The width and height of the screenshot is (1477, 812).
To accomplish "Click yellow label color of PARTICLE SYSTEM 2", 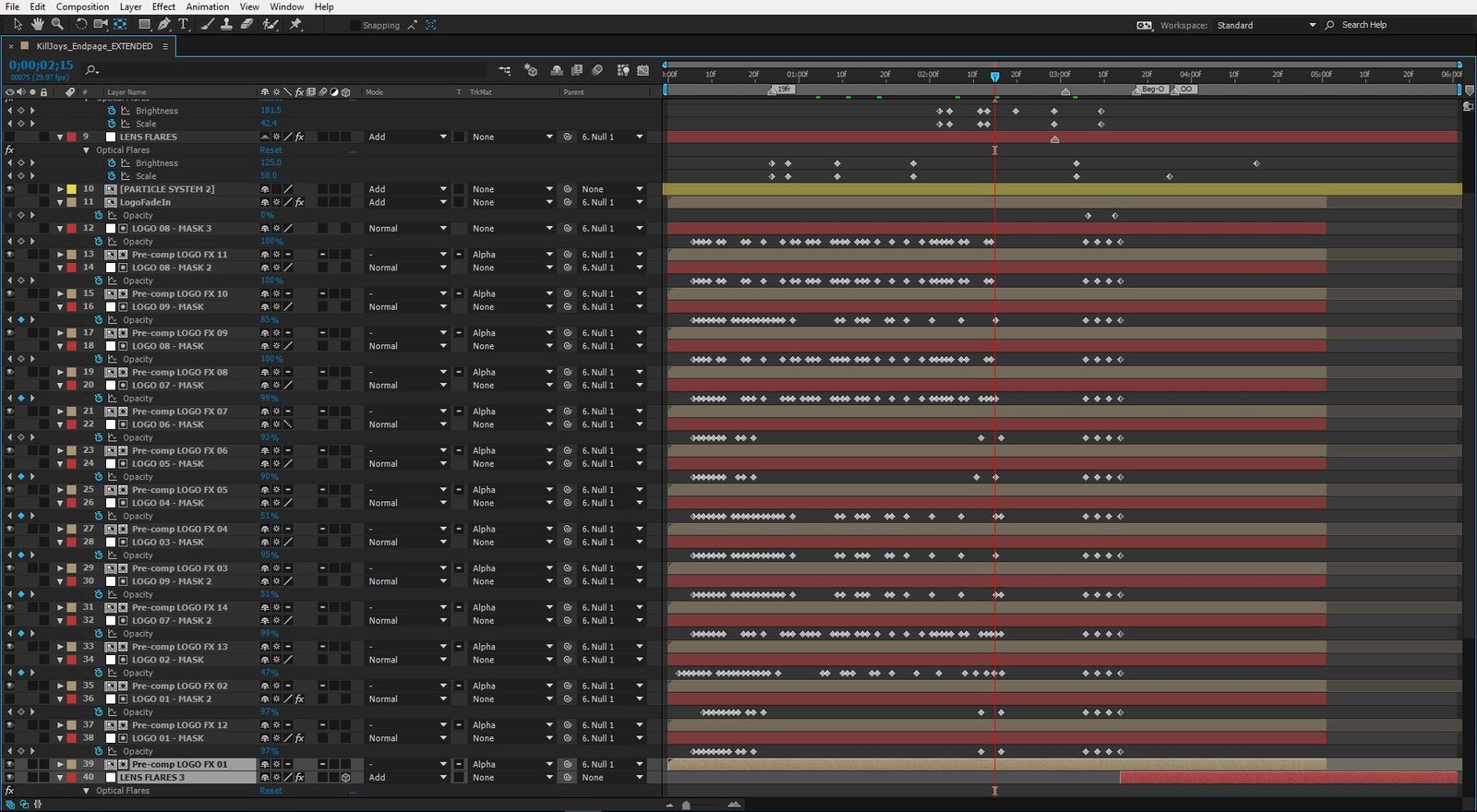I will (72, 189).
